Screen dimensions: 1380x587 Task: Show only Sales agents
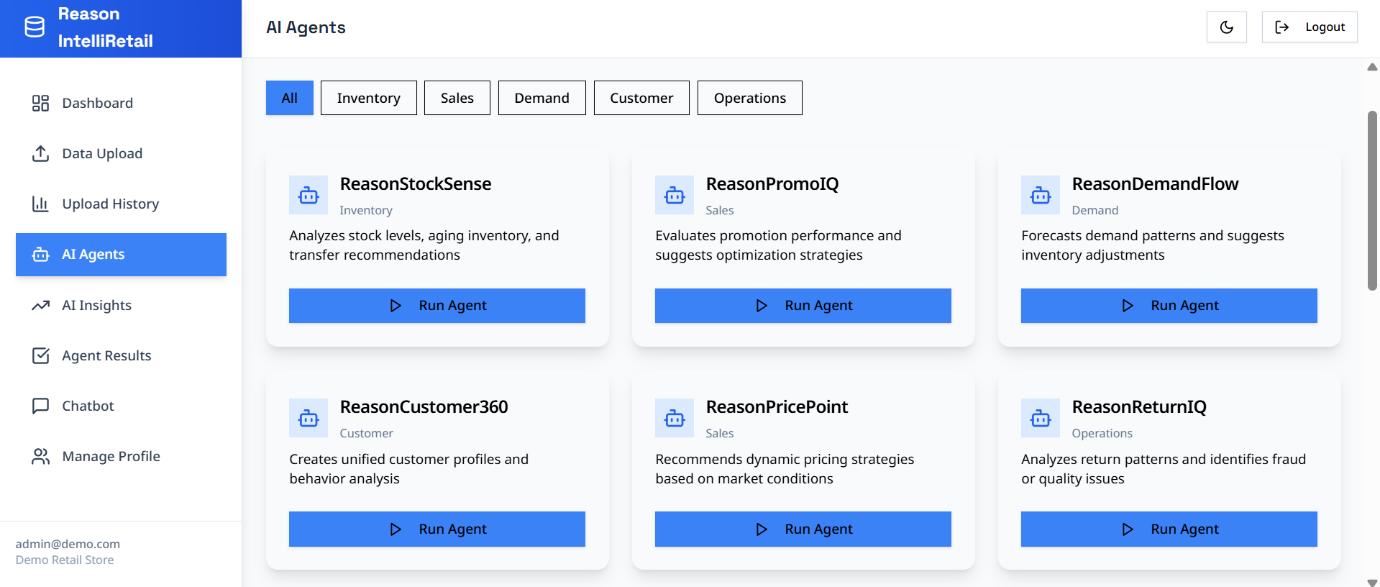457,98
